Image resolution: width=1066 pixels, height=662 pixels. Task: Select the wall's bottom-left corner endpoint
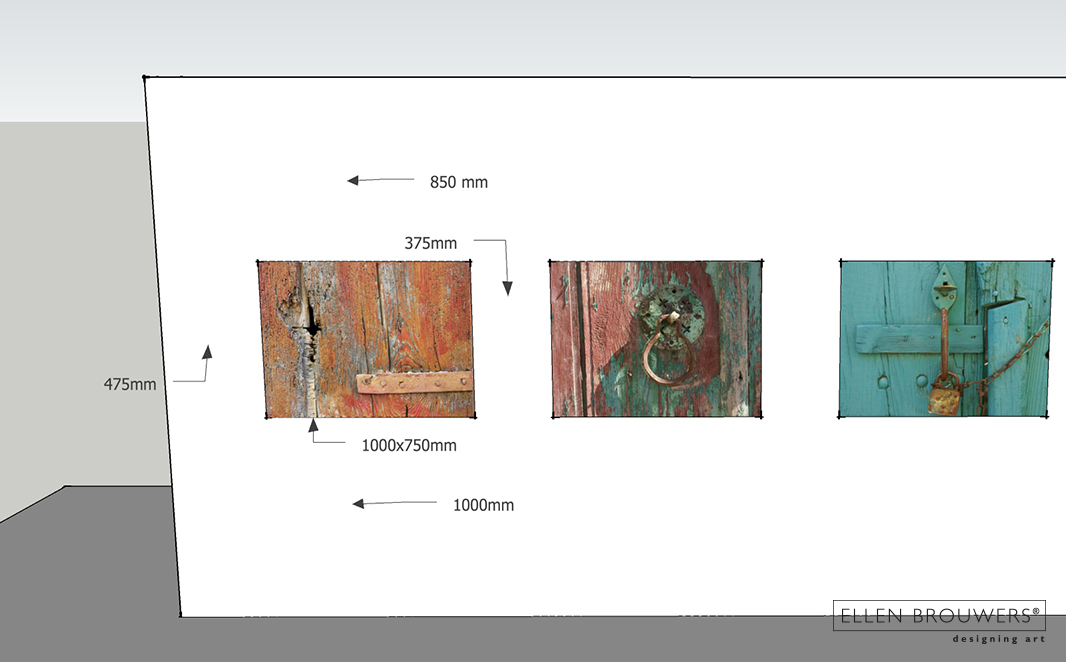point(180,614)
